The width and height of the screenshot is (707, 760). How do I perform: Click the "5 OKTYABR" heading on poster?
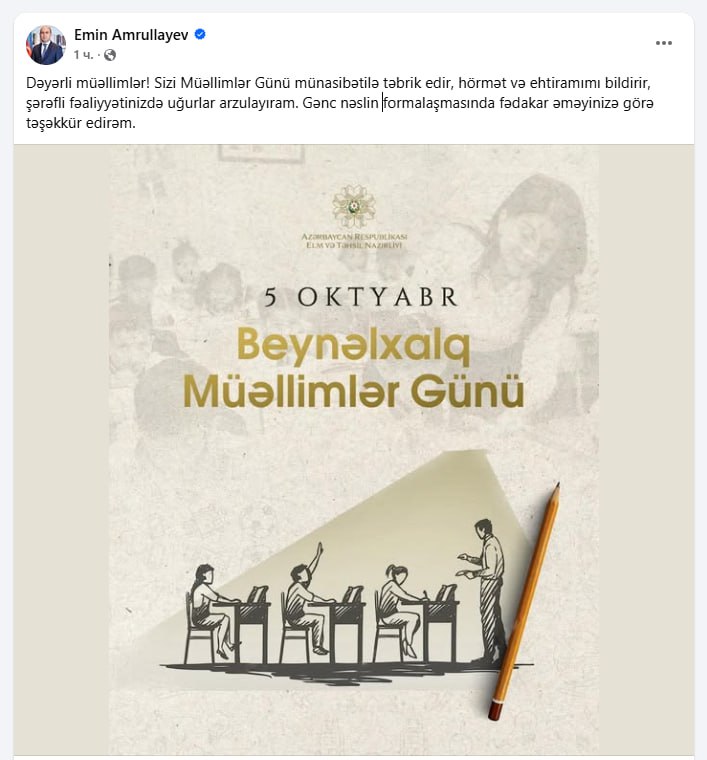(x=361, y=297)
